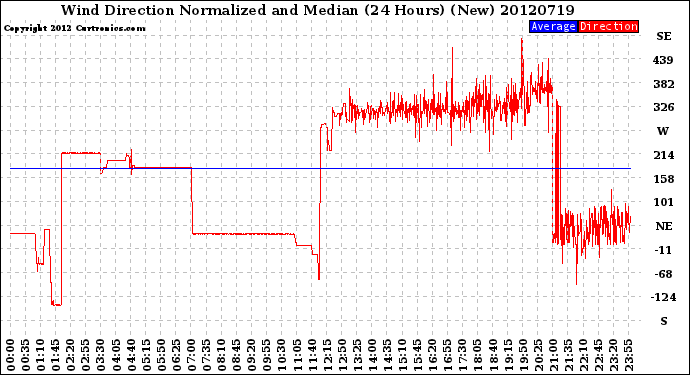Viewport: 690px width, 375px height.
Task: Click the 18:05 time label
Action: coord(477,355)
